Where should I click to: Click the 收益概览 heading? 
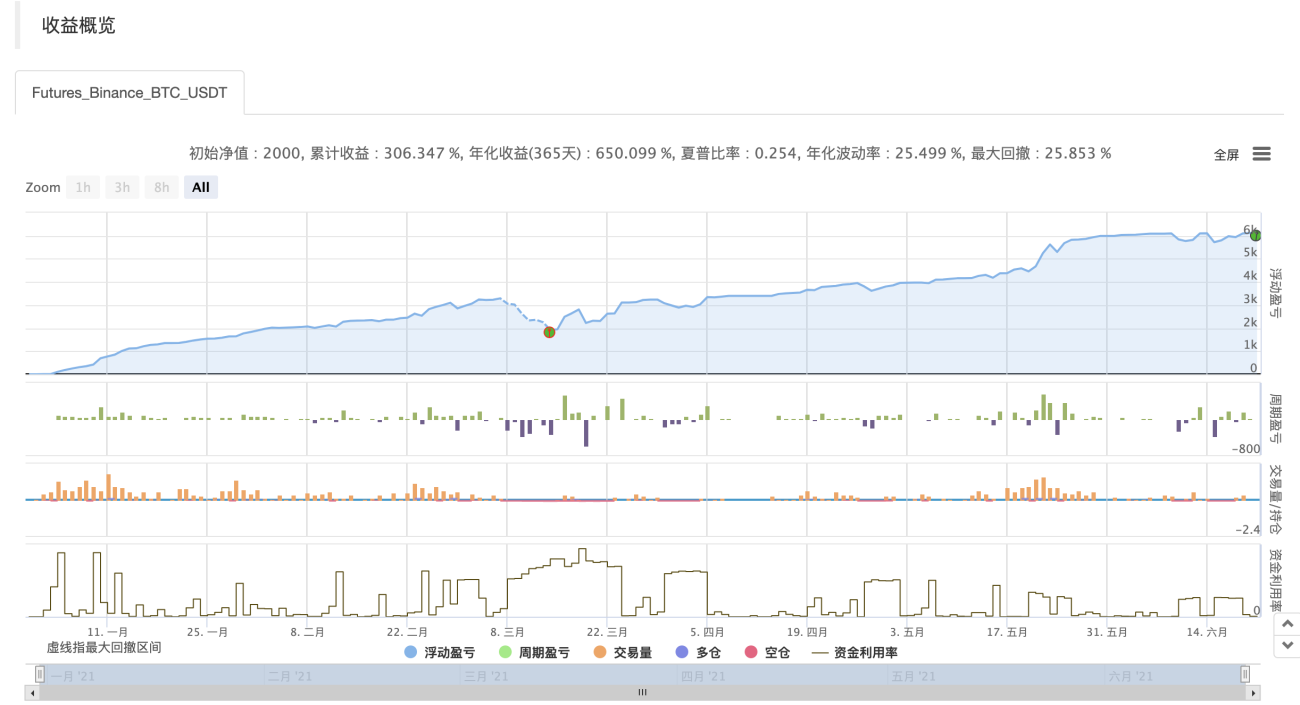tap(79, 26)
